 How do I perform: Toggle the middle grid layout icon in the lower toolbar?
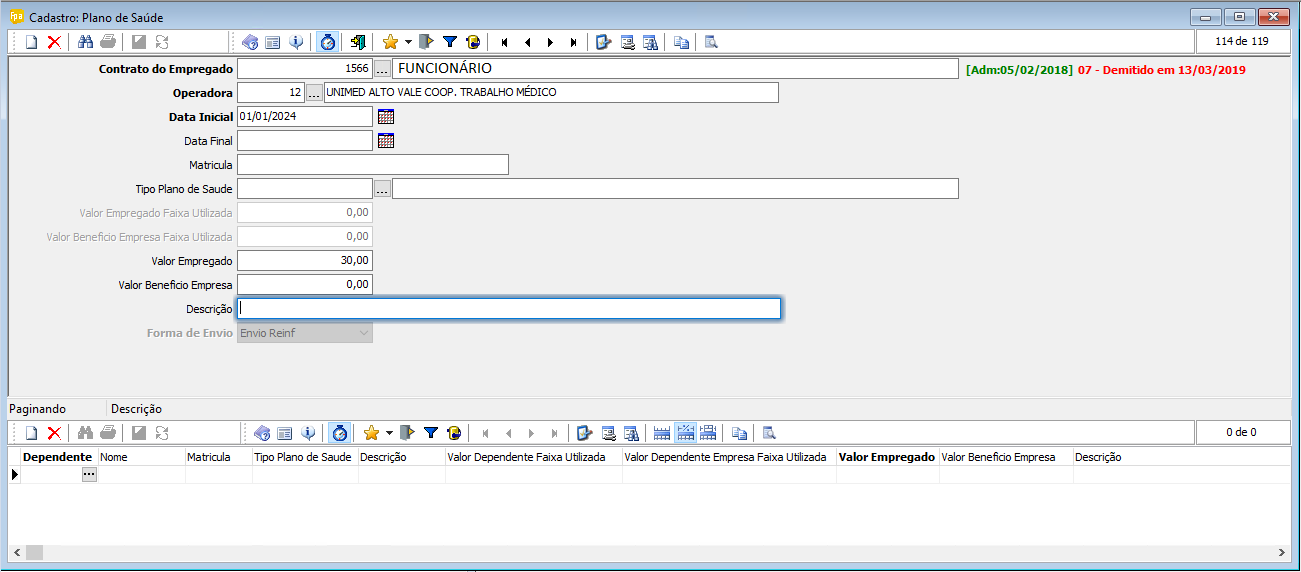[x=685, y=433]
